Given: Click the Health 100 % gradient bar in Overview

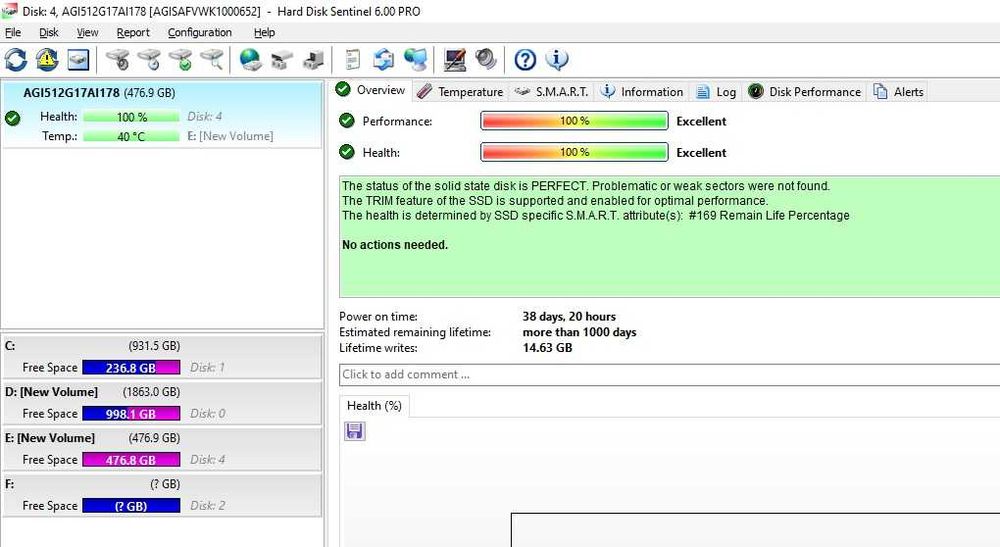Looking at the screenshot, I should point(574,152).
